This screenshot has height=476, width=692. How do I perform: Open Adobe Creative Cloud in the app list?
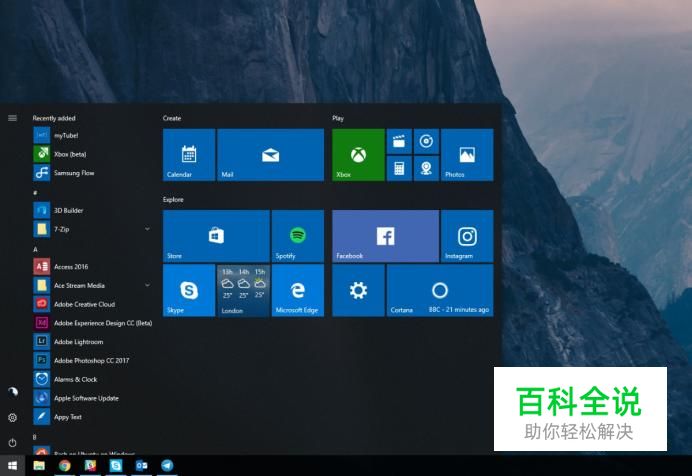pyautogui.click(x=93, y=304)
